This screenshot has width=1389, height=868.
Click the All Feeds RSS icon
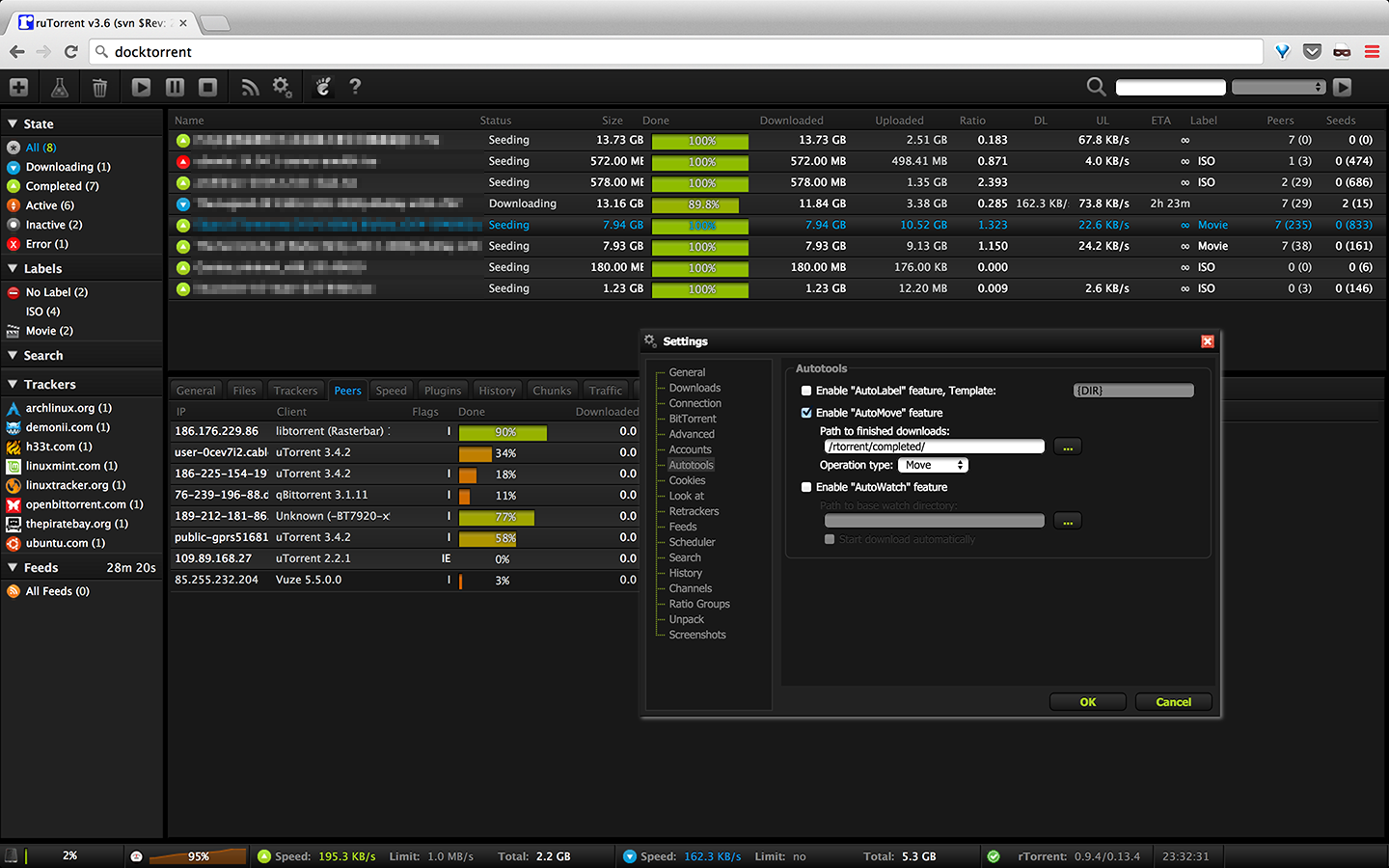(14, 591)
